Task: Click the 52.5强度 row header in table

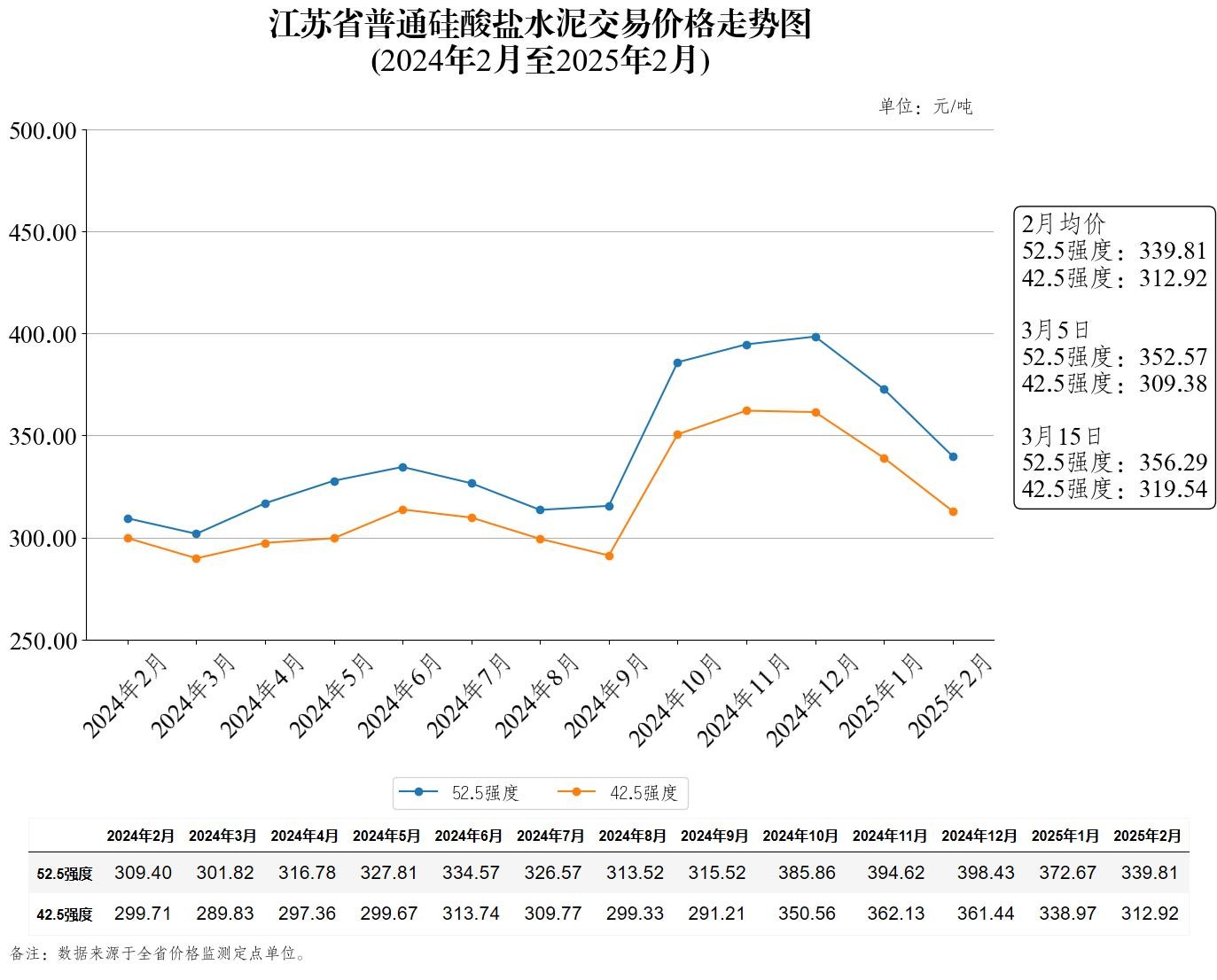Action: (64, 874)
